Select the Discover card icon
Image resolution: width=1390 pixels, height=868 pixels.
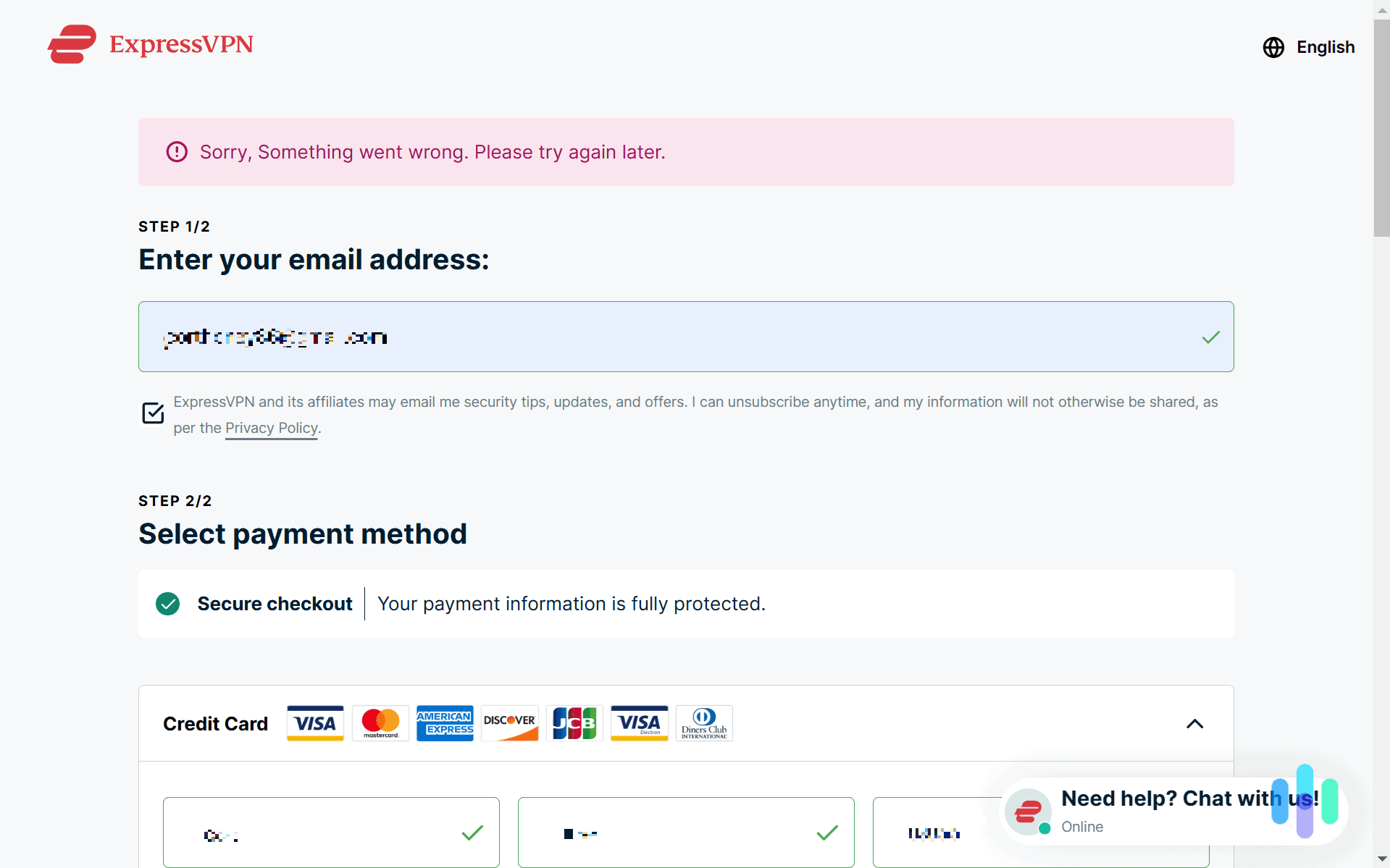coord(510,722)
